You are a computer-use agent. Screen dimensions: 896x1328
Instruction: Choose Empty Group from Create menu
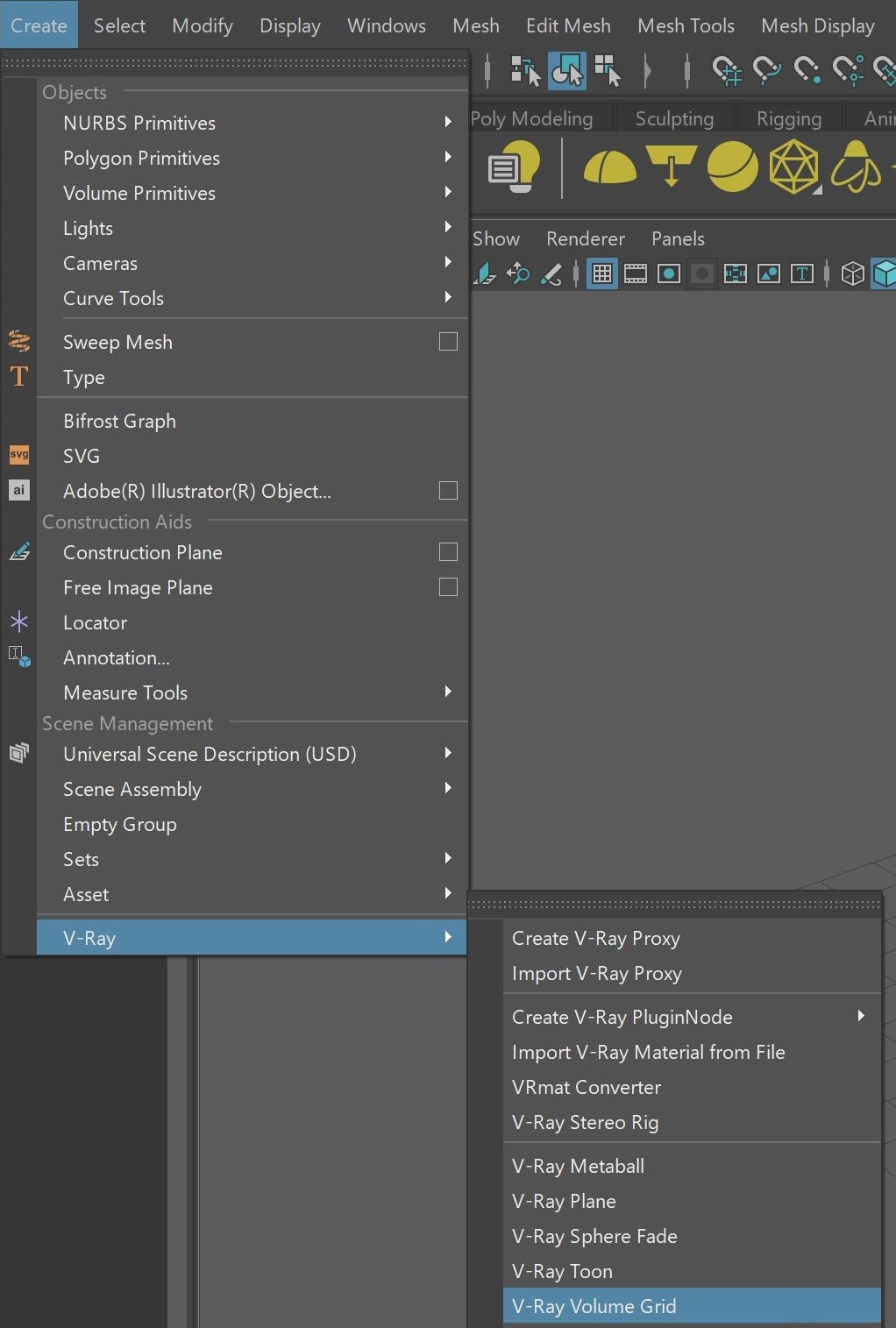click(252, 824)
